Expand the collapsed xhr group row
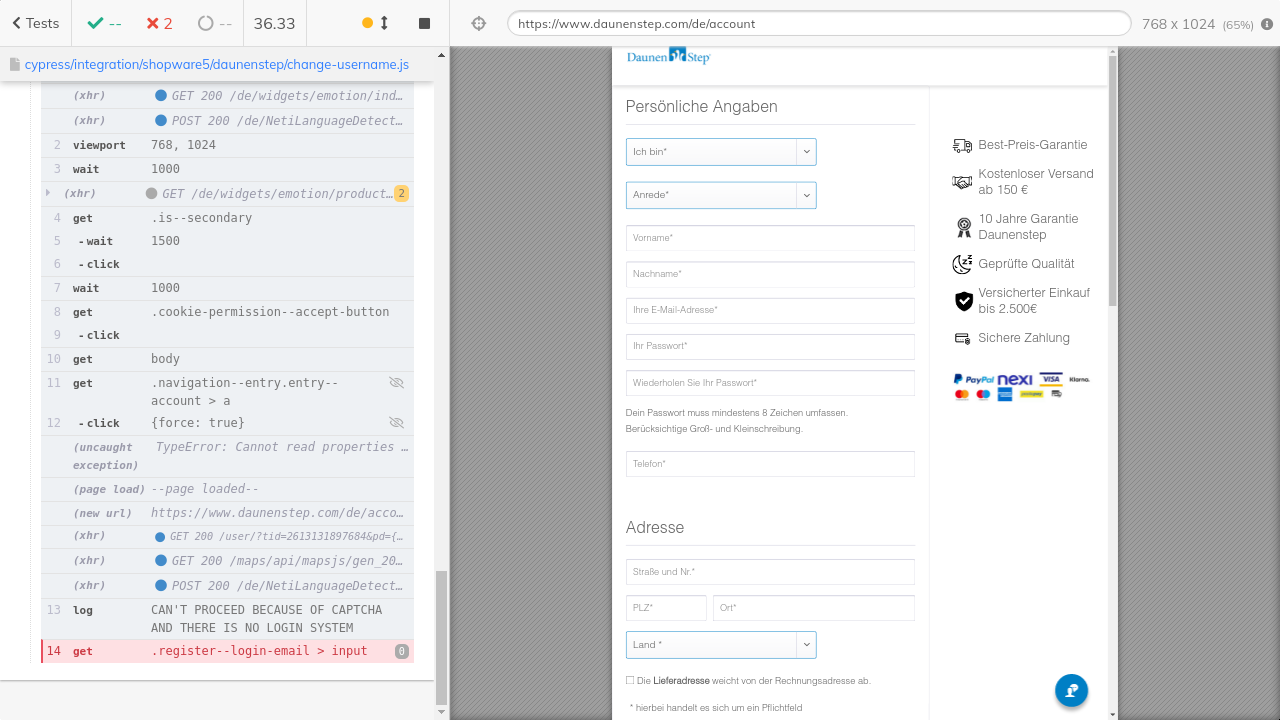This screenshot has width=1280, height=720. 48,193
